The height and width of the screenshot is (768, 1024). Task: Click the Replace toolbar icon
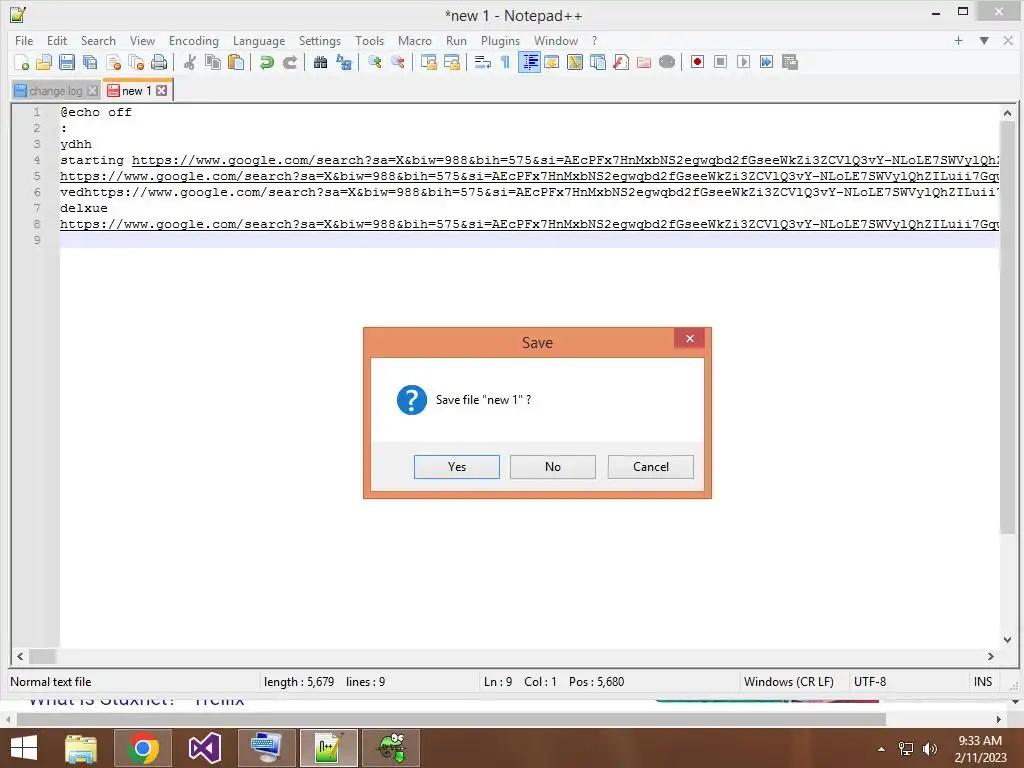tap(344, 62)
